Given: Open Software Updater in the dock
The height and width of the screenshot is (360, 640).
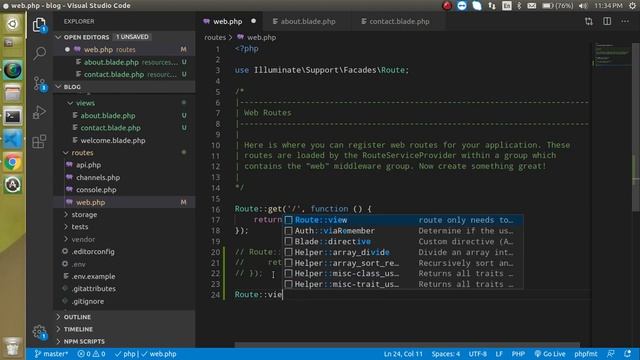Looking at the screenshot, I should click(x=13, y=185).
